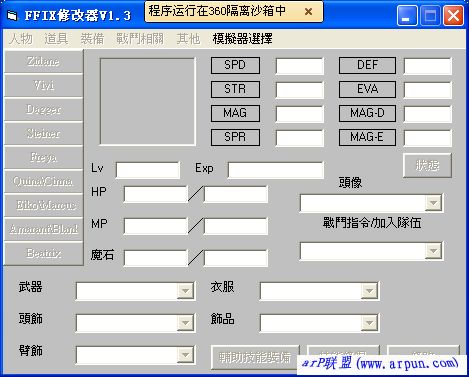469x377 pixels.
Task: Click the max MP input field
Action: point(236,226)
